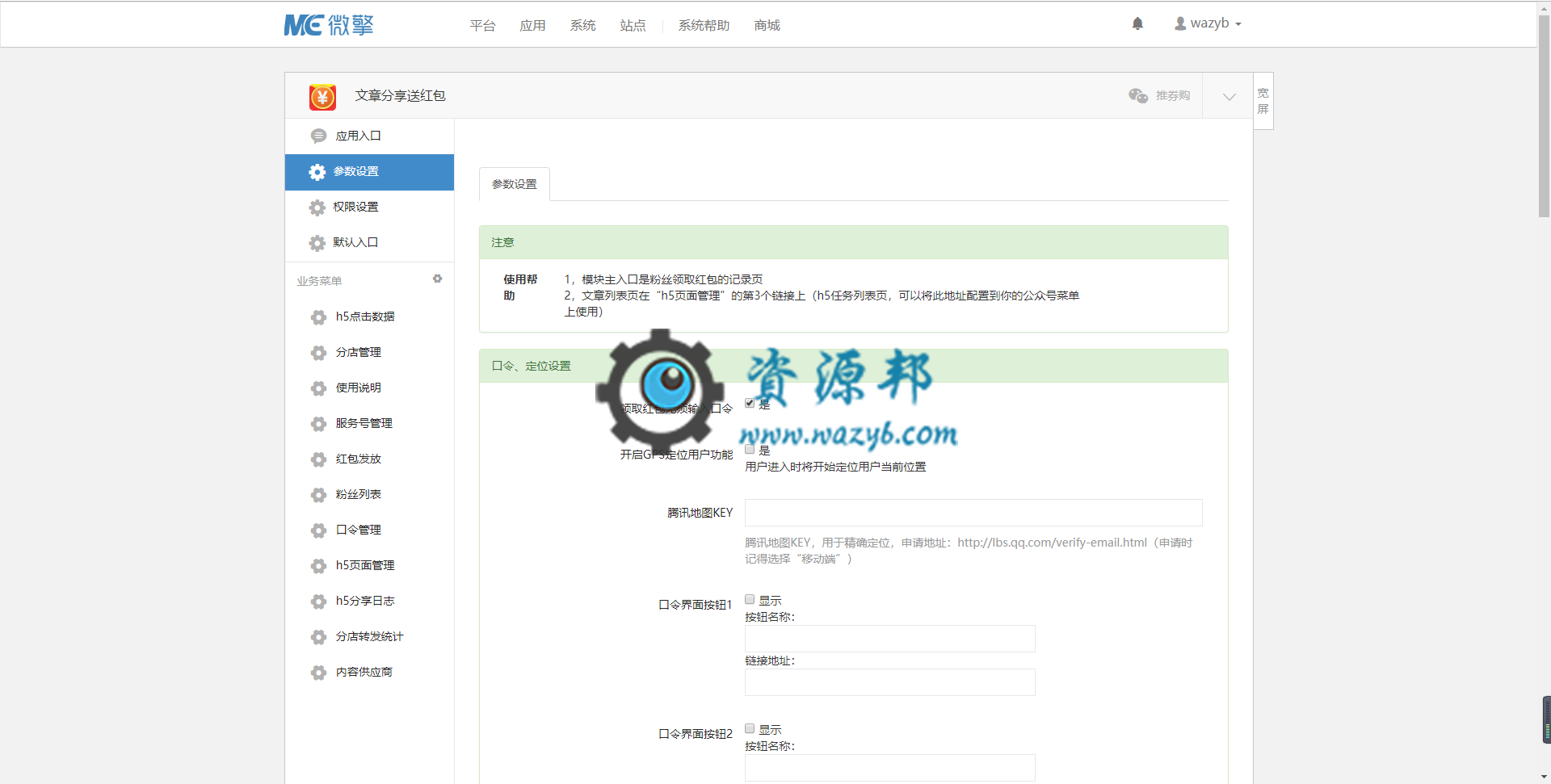Screen dimensions: 1551x784
Task: Click the 文章分享送红包 title
Action: [x=400, y=95]
